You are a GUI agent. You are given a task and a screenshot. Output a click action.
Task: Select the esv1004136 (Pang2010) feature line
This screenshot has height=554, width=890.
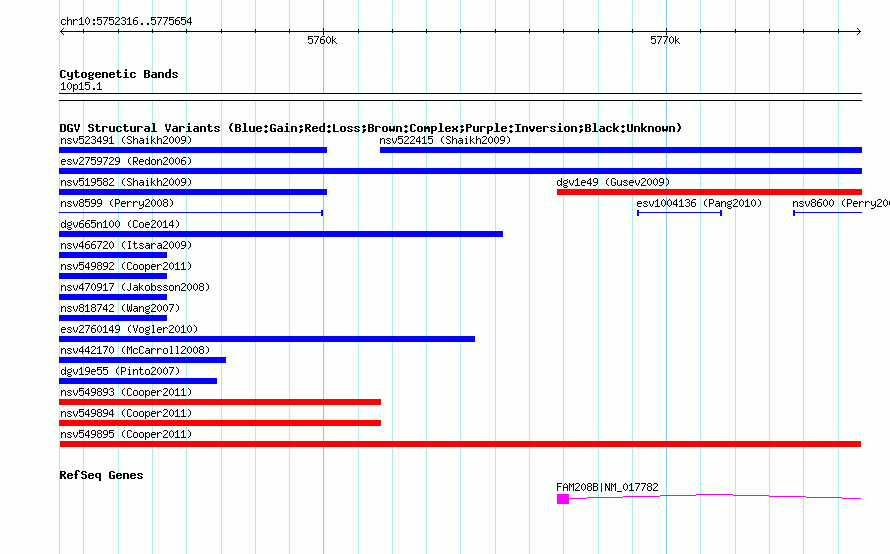tap(679, 213)
